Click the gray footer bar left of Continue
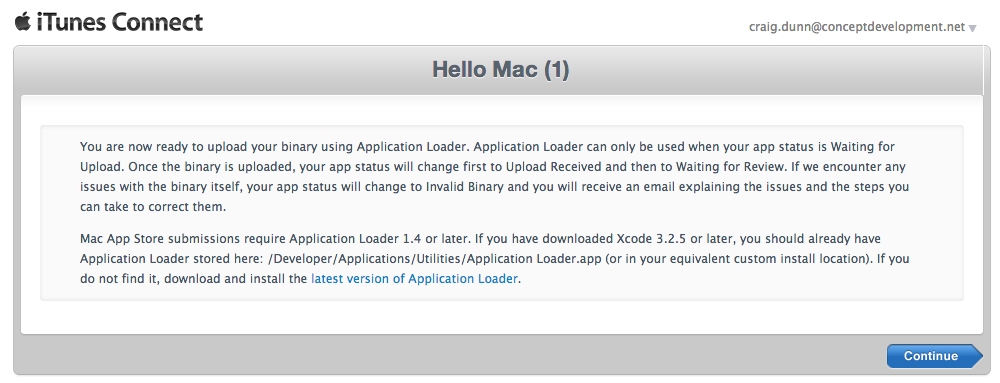Image resolution: width=1000 pixels, height=383 pixels. [446, 356]
